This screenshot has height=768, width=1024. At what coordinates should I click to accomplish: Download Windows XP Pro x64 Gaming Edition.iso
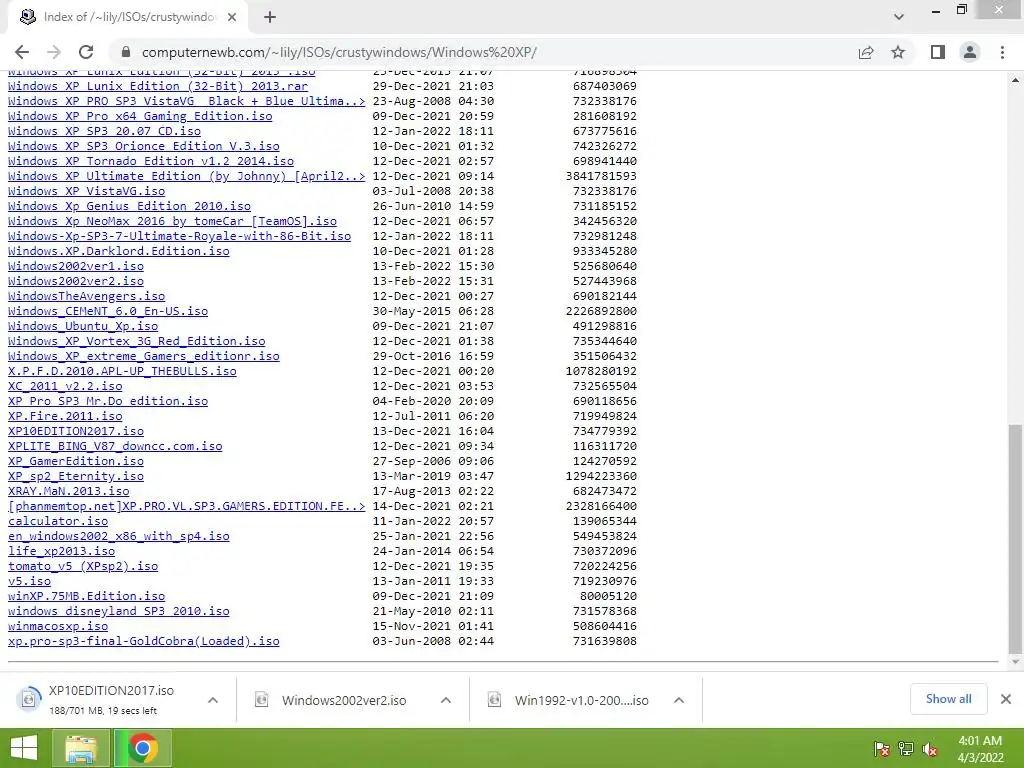(x=140, y=116)
